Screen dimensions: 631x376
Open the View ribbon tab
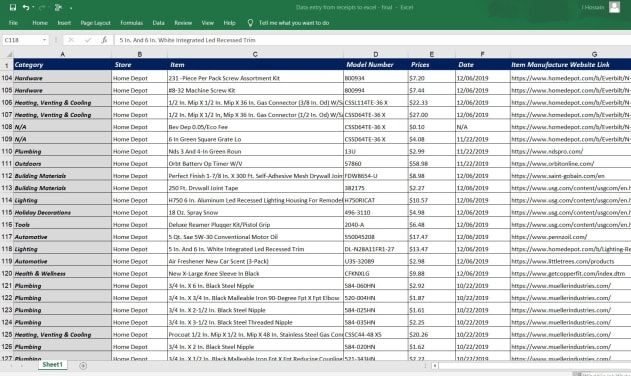coord(208,23)
